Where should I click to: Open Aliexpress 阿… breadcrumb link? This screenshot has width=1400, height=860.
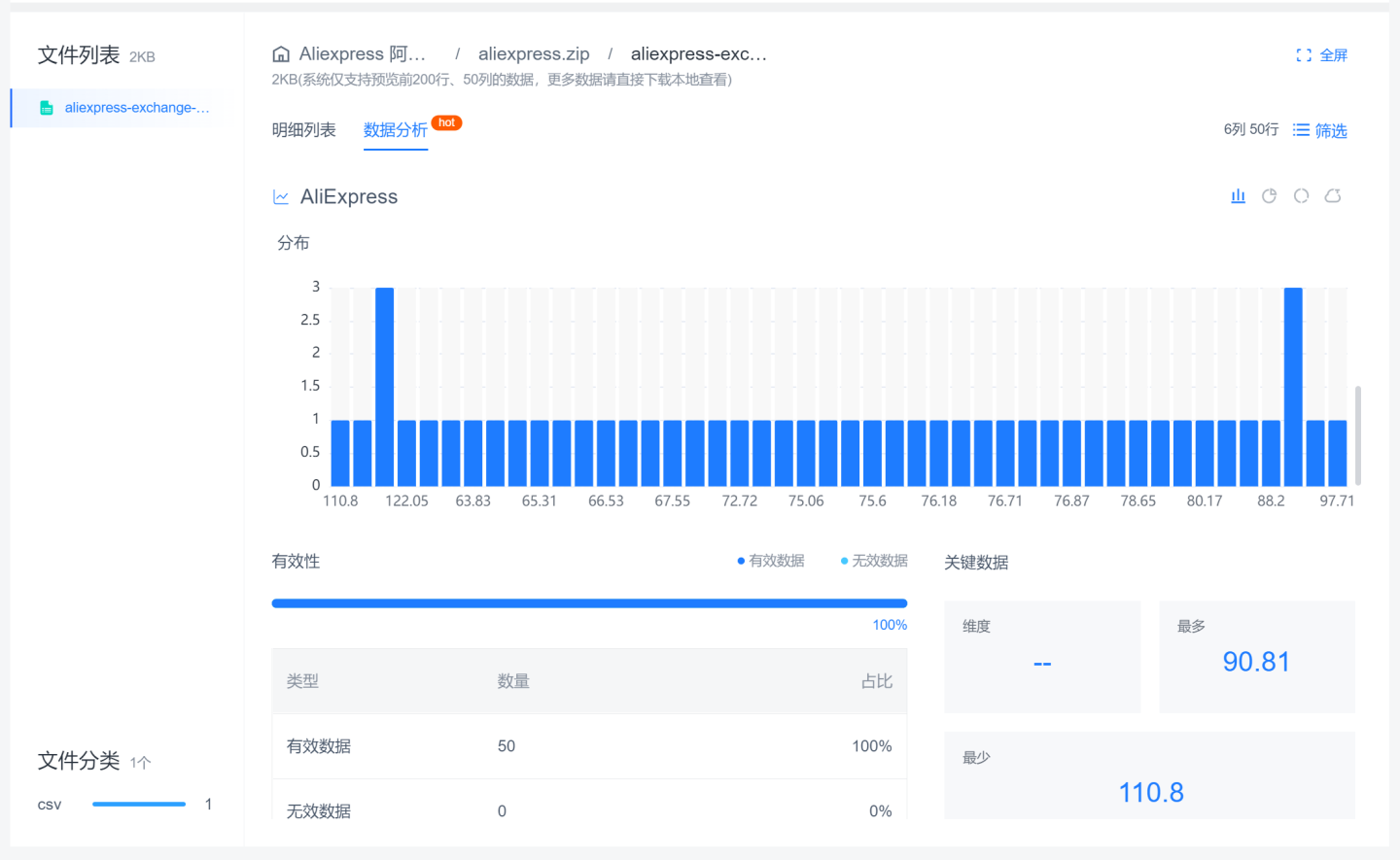362,54
